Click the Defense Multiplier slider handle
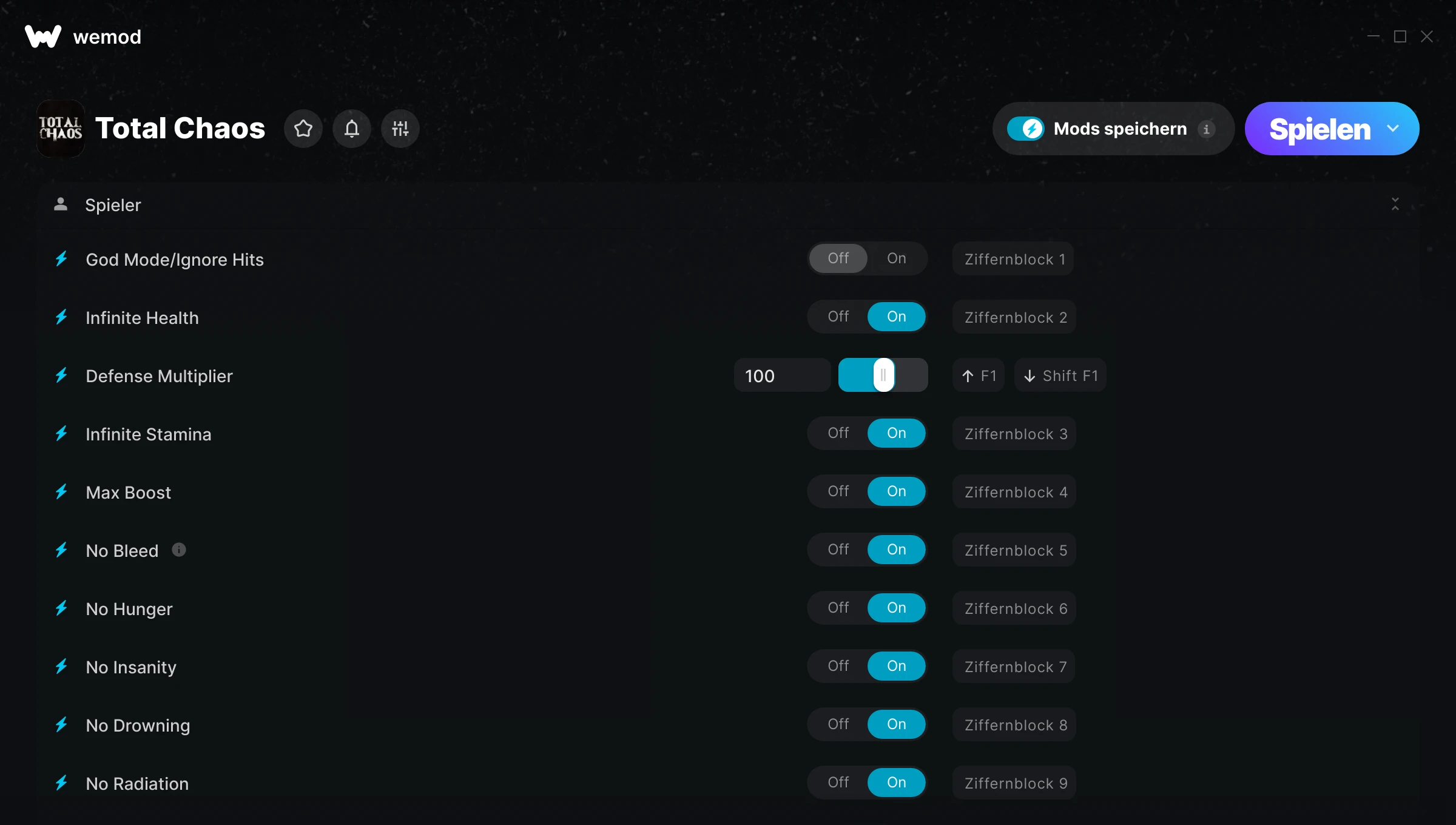1456x825 pixels. (884, 375)
